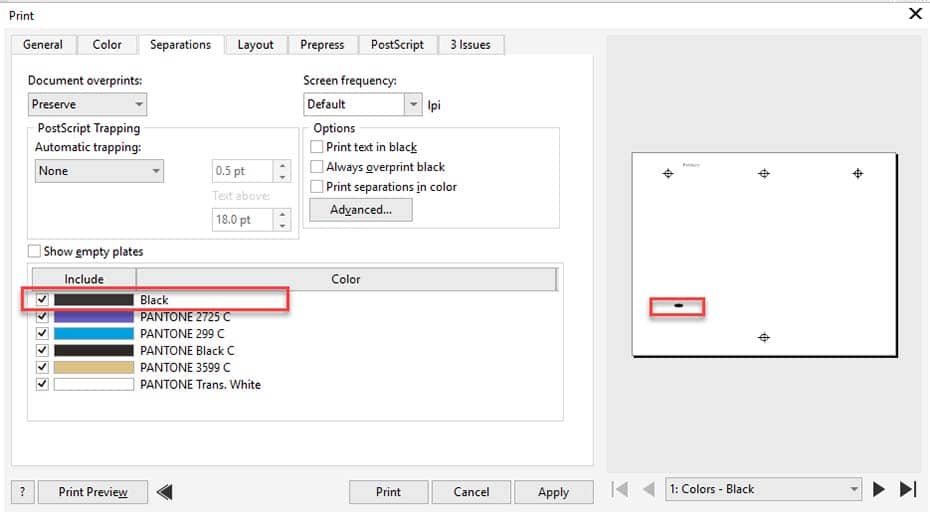Open Document overprints Preserve dropdown
Image resolution: width=930 pixels, height=516 pixels.
point(87,104)
